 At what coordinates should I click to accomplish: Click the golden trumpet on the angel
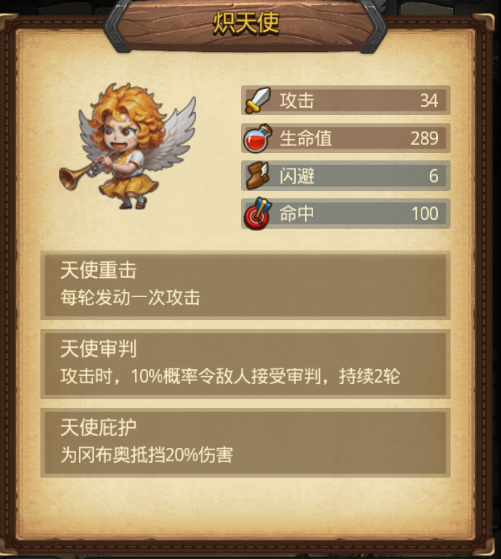pos(86,171)
